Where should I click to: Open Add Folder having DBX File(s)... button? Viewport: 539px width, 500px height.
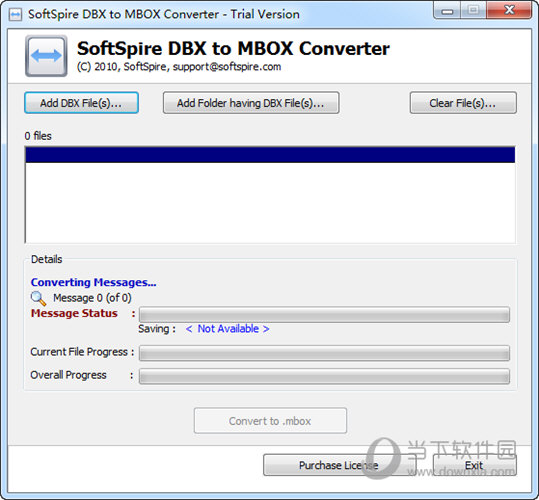click(251, 103)
